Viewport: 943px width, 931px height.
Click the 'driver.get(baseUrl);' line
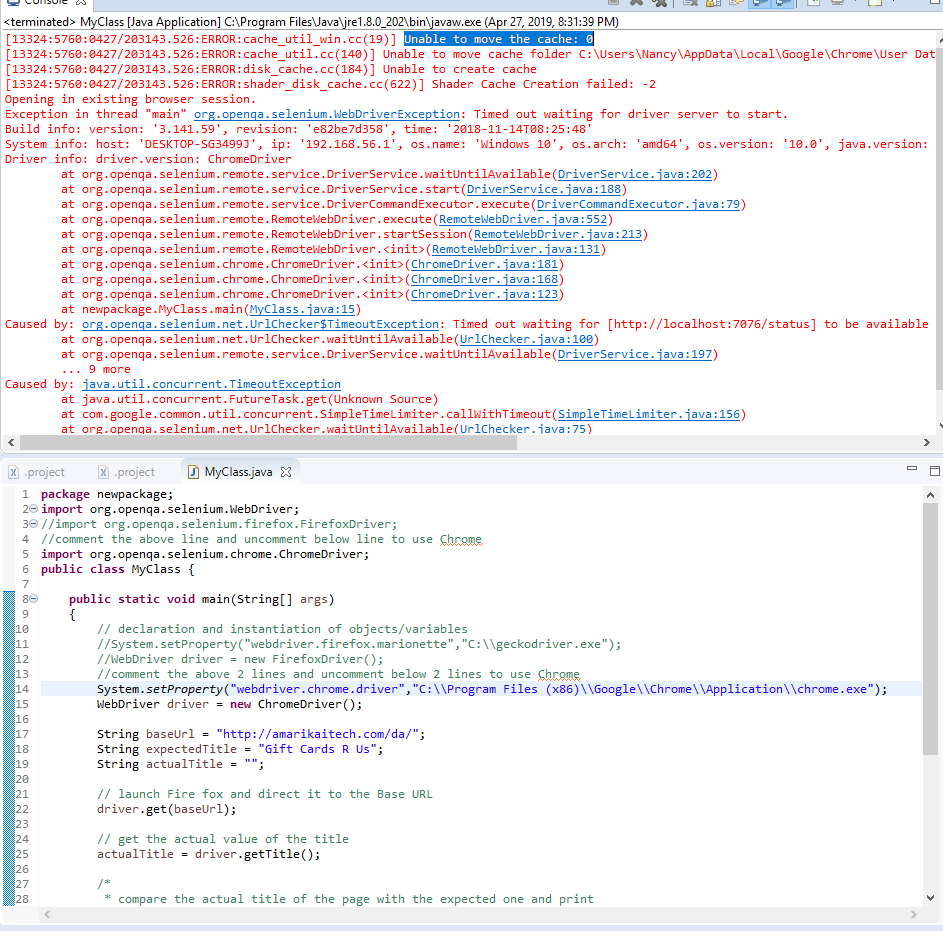tap(167, 810)
